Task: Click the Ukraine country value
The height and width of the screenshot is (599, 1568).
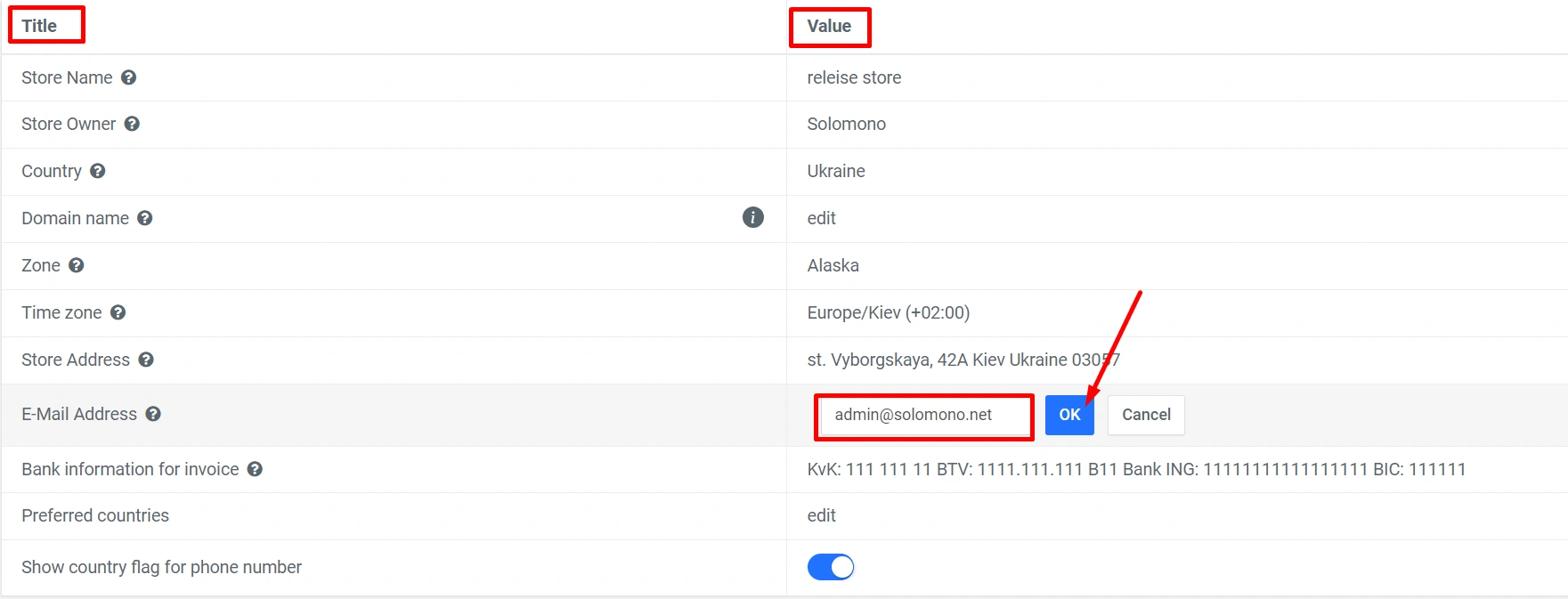Action: point(836,171)
